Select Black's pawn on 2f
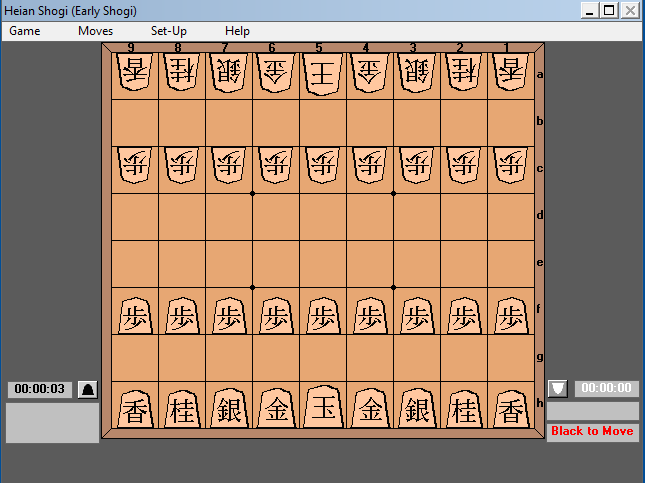The width and height of the screenshot is (645, 483). [464, 316]
